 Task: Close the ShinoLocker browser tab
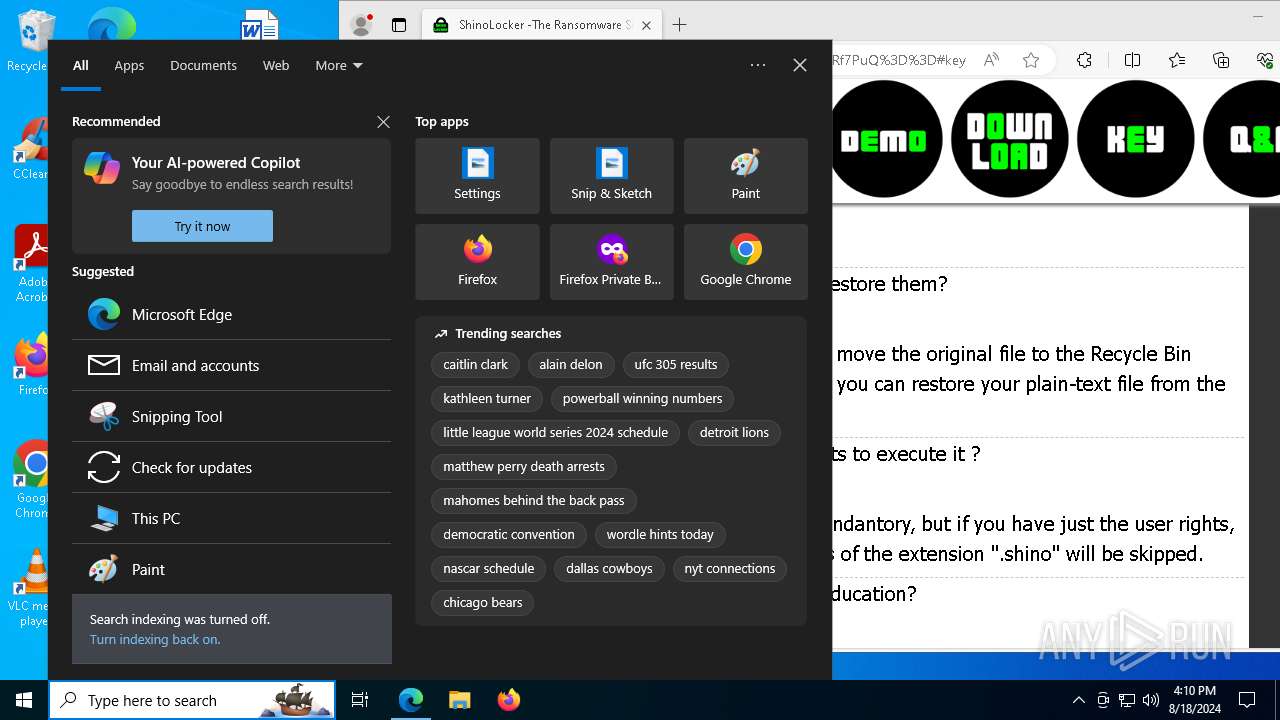[x=646, y=25]
